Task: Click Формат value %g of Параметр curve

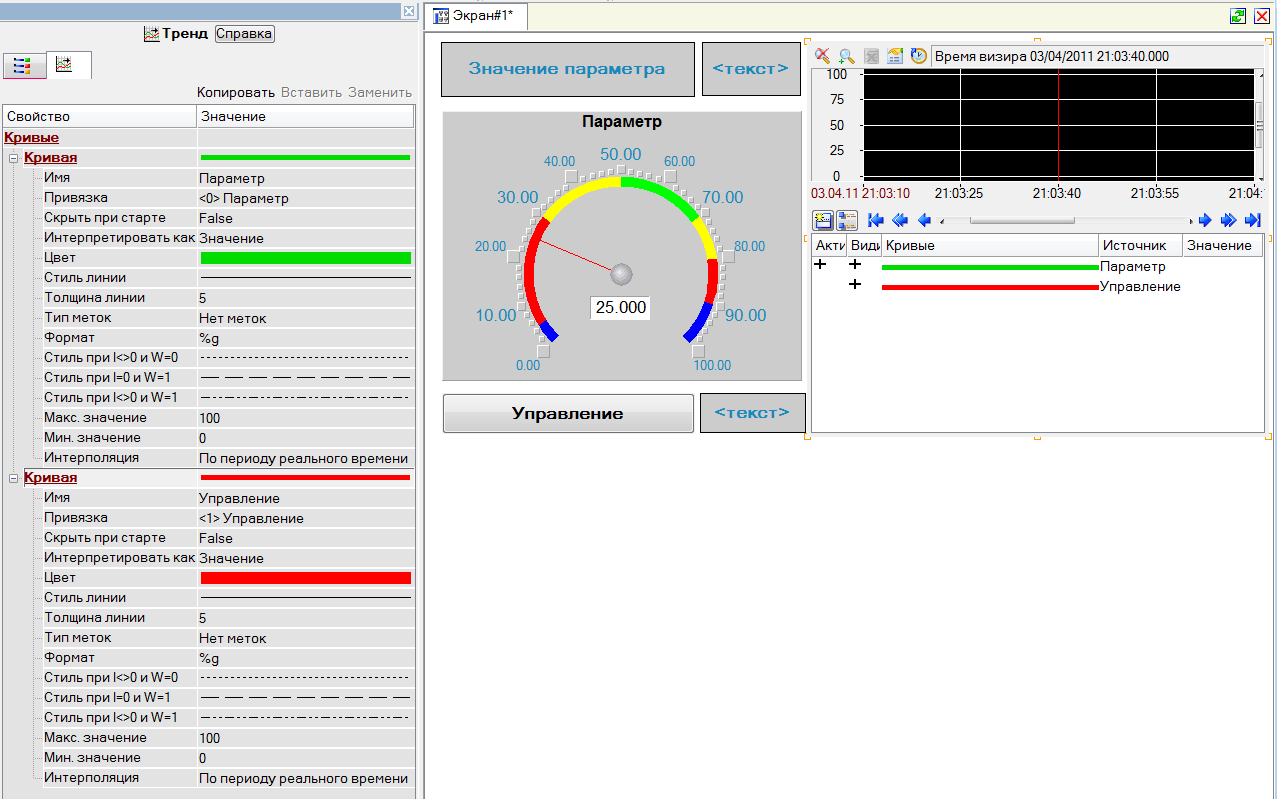Action: pos(306,338)
